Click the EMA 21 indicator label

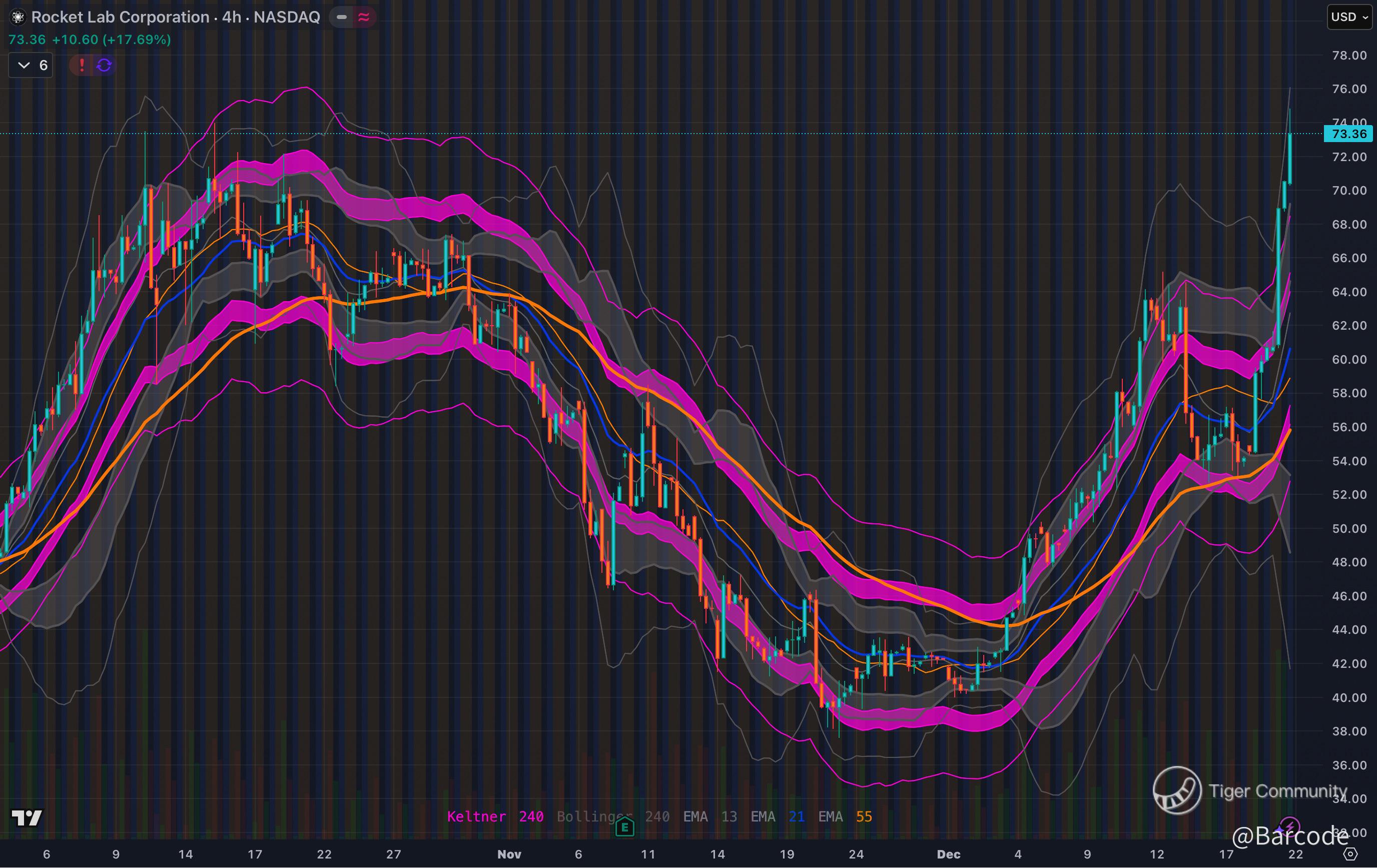pyautogui.click(x=777, y=816)
